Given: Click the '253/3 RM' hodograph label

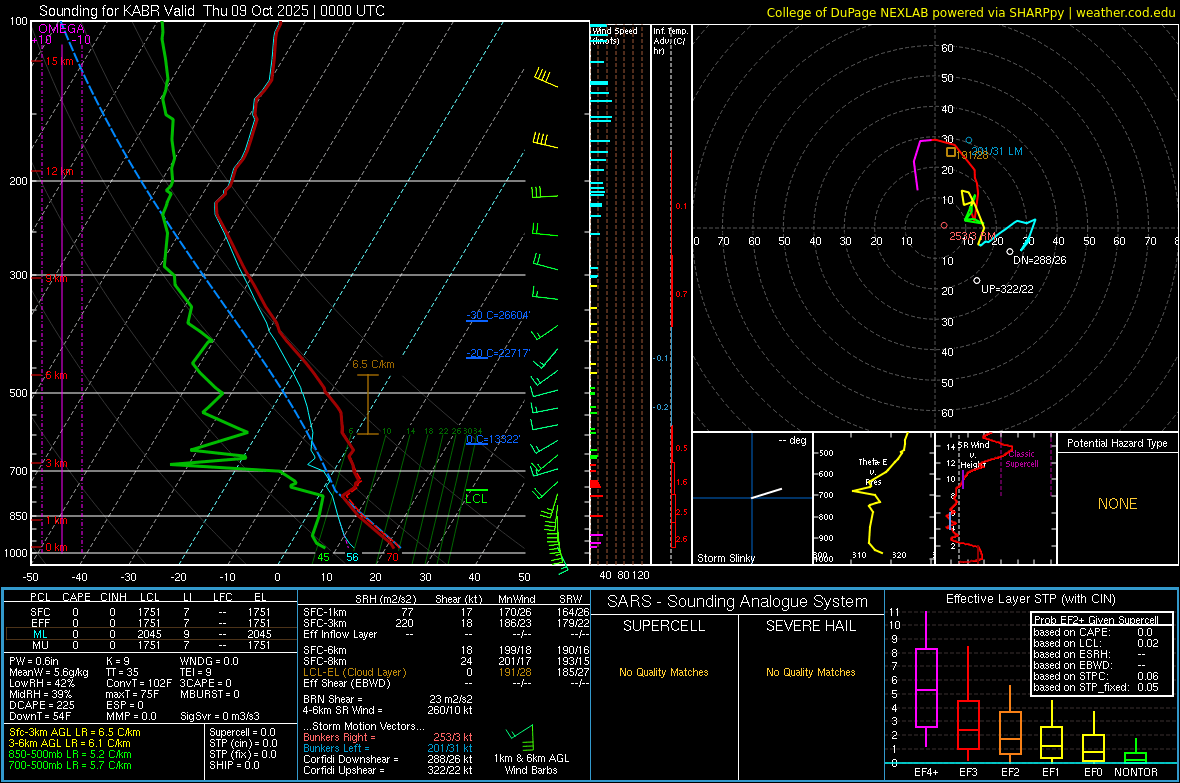Looking at the screenshot, I should [x=972, y=236].
